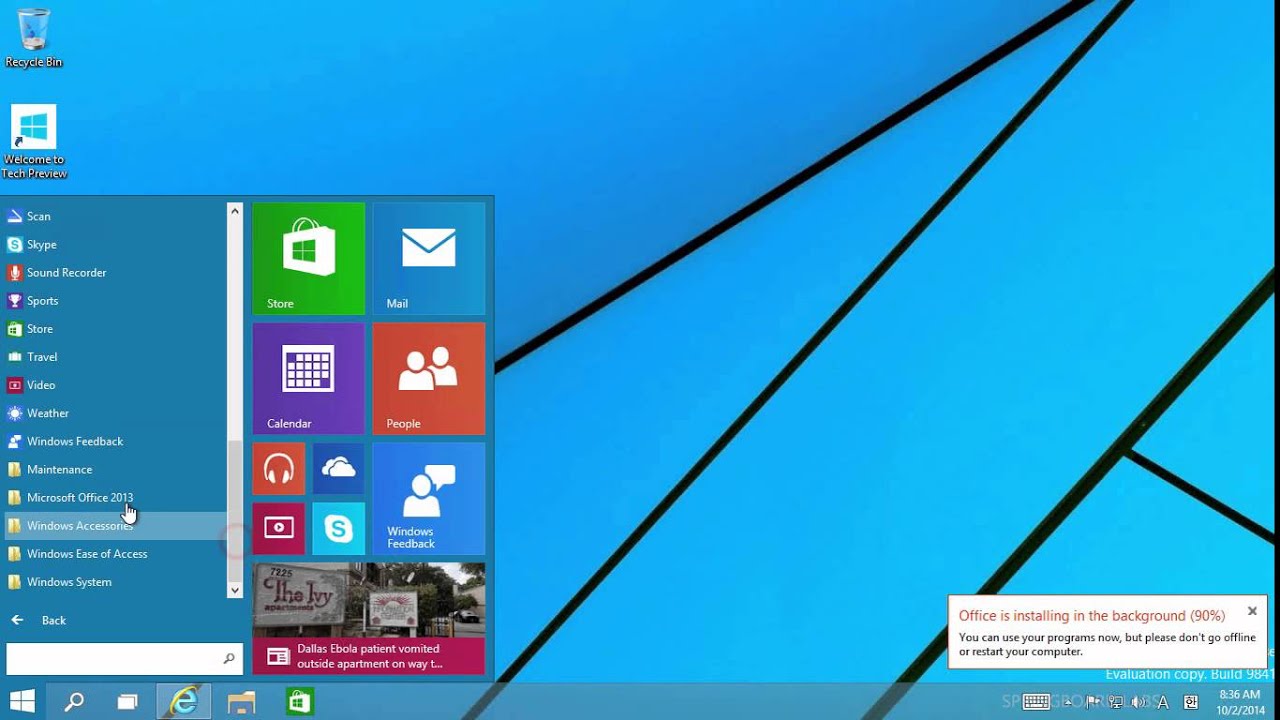The image size is (1280, 720).
Task: Expand the Windows Accessories folder
Action: pyautogui.click(x=114, y=525)
